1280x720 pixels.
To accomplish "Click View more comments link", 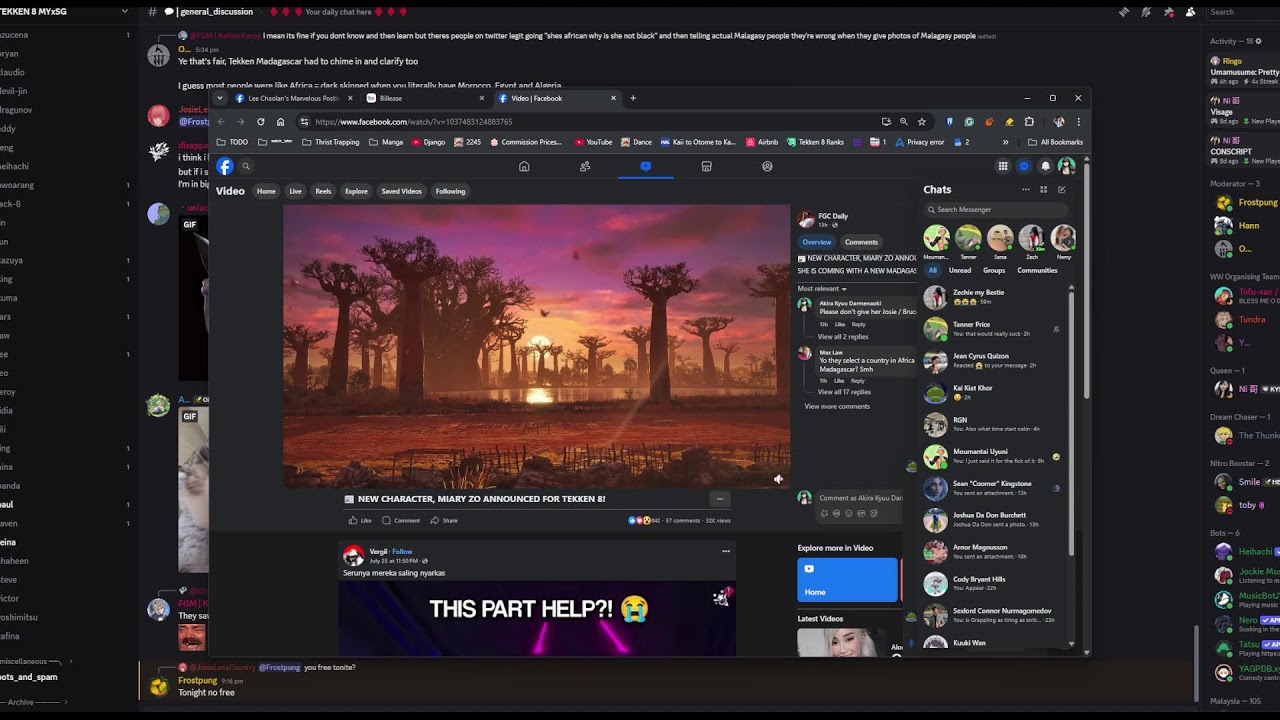I will [837, 406].
